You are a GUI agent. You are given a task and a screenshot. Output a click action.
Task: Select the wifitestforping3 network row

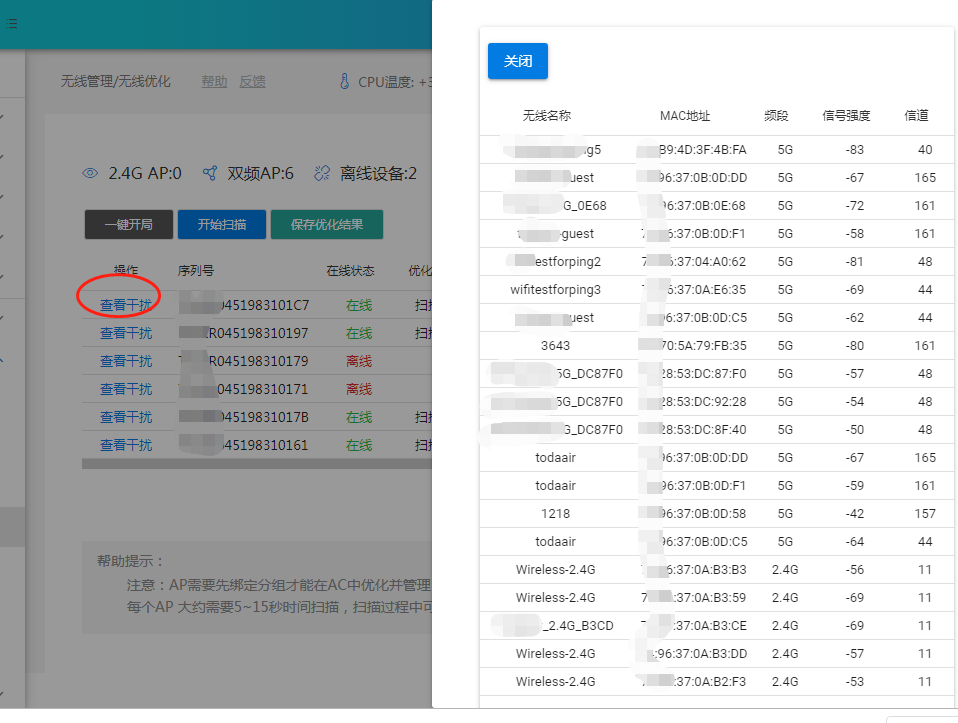click(556, 290)
